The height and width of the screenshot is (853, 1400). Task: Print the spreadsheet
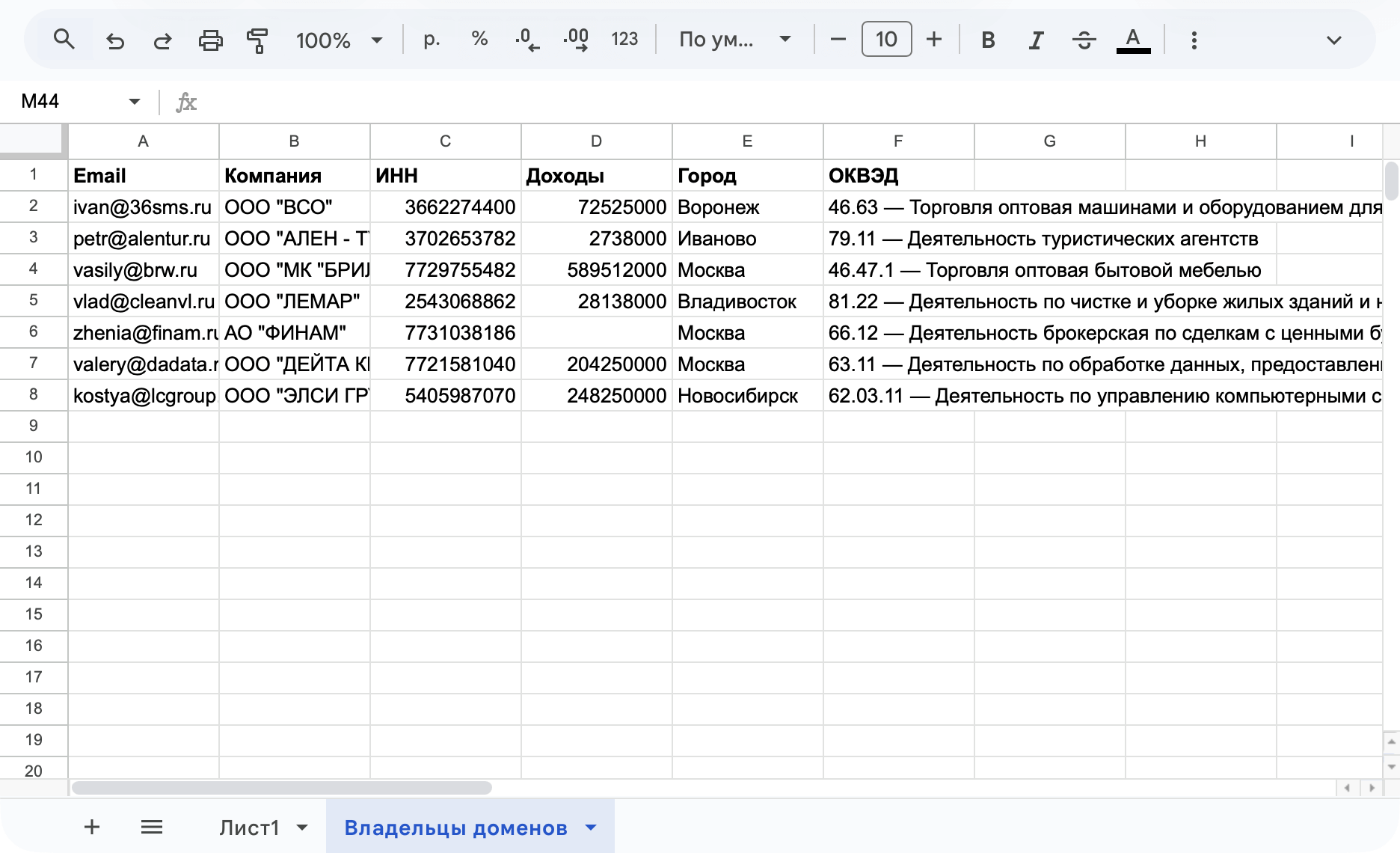[x=210, y=40]
